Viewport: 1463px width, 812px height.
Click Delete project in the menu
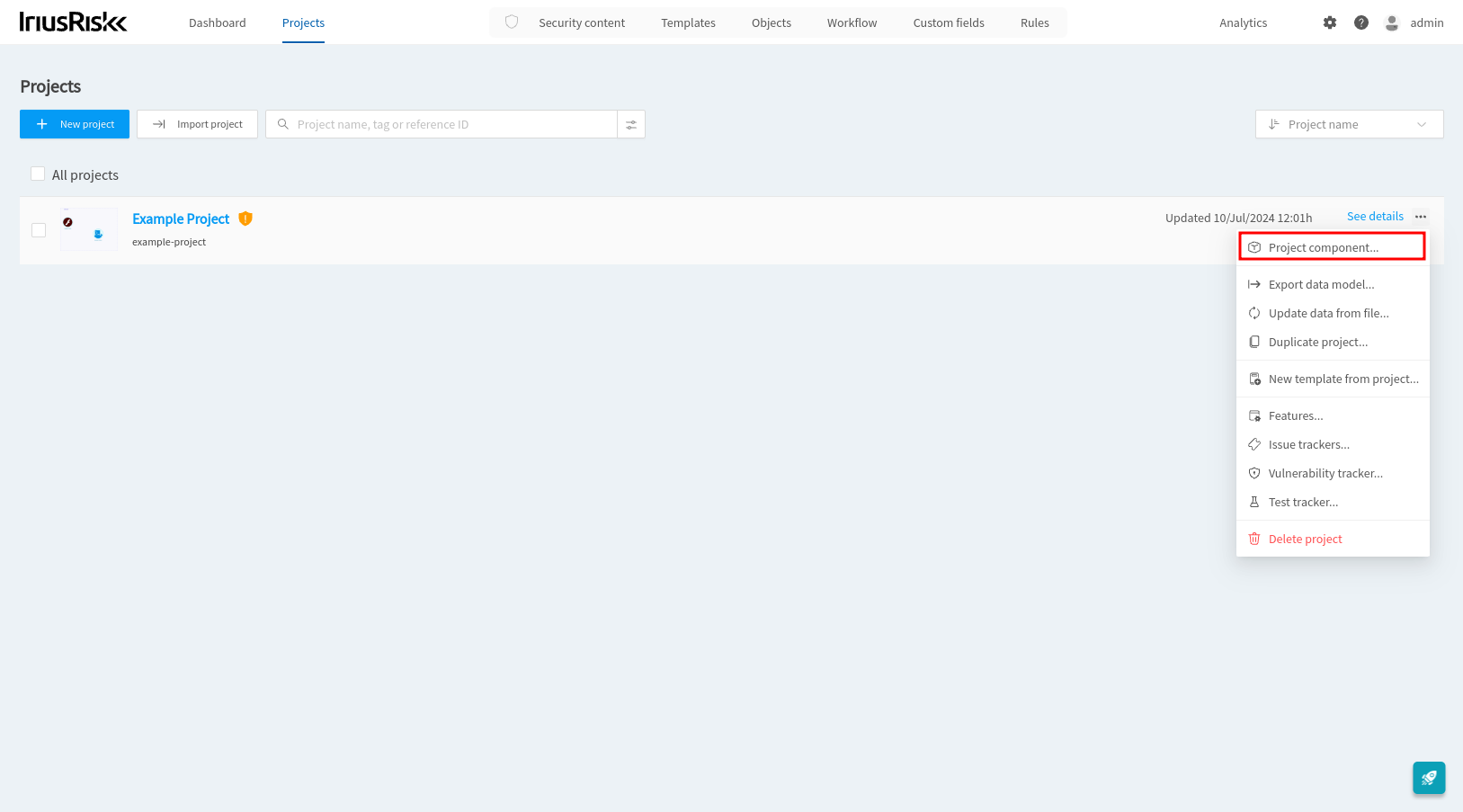(x=1333, y=539)
